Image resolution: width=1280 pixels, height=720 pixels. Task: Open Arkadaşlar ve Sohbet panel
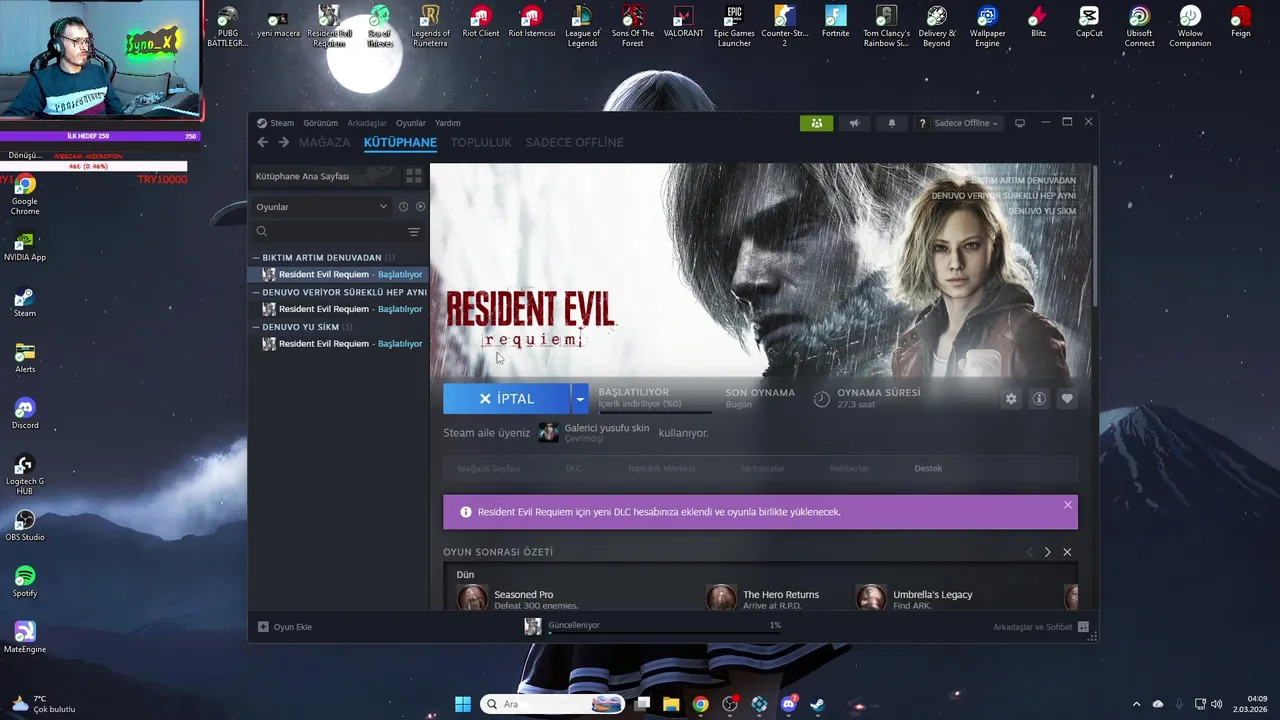tap(1040, 627)
